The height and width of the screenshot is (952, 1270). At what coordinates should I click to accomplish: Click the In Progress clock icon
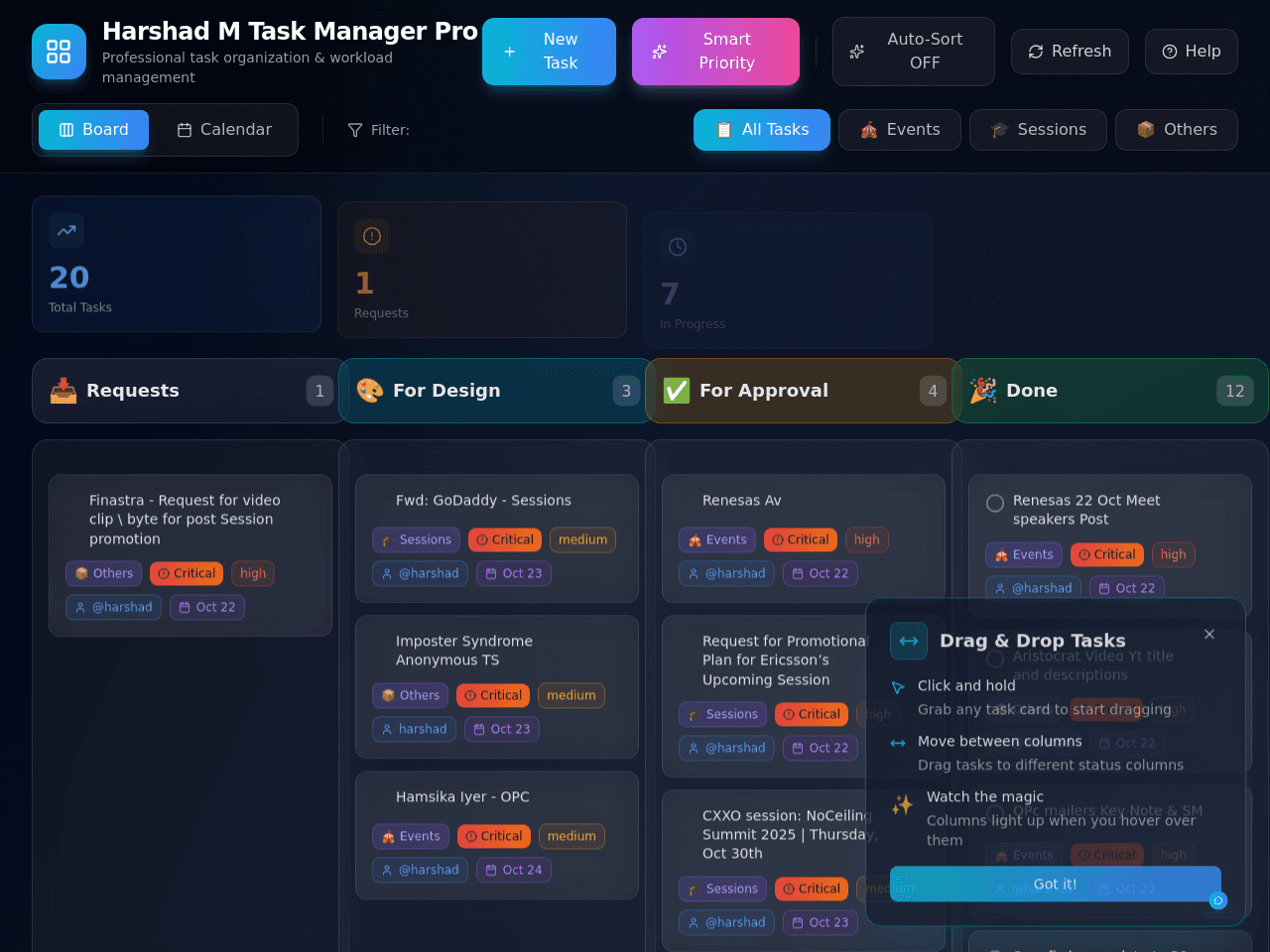pos(678,247)
